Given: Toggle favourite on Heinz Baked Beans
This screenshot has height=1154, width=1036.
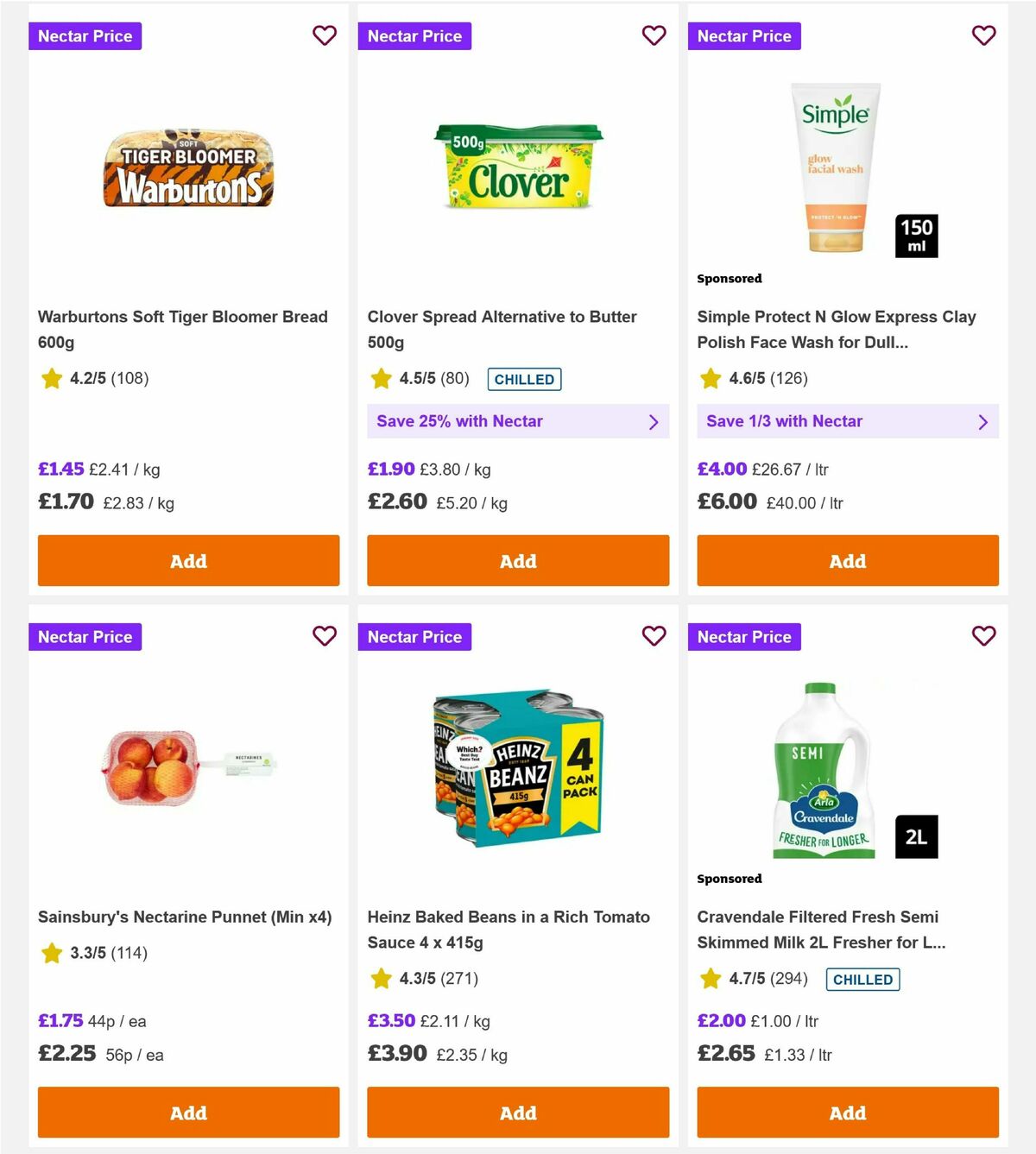Looking at the screenshot, I should pos(654,636).
